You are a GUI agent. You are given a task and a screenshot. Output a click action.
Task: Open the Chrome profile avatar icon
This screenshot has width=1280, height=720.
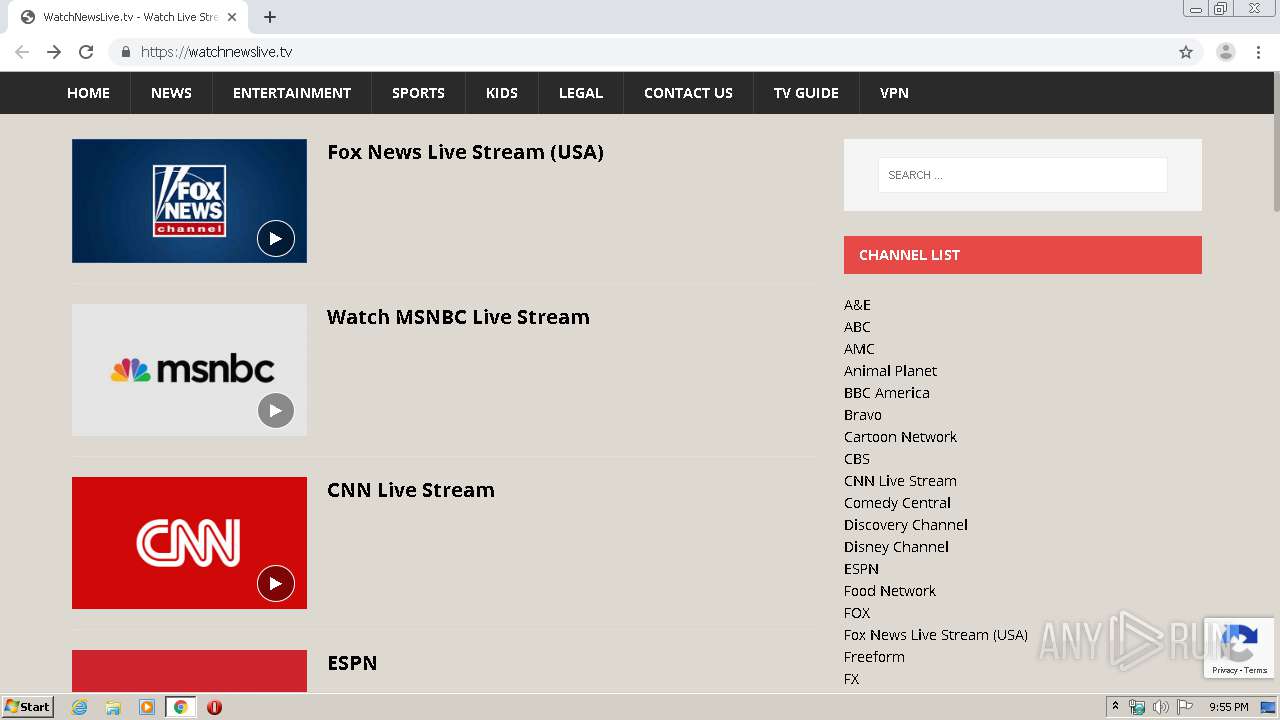click(x=1226, y=52)
